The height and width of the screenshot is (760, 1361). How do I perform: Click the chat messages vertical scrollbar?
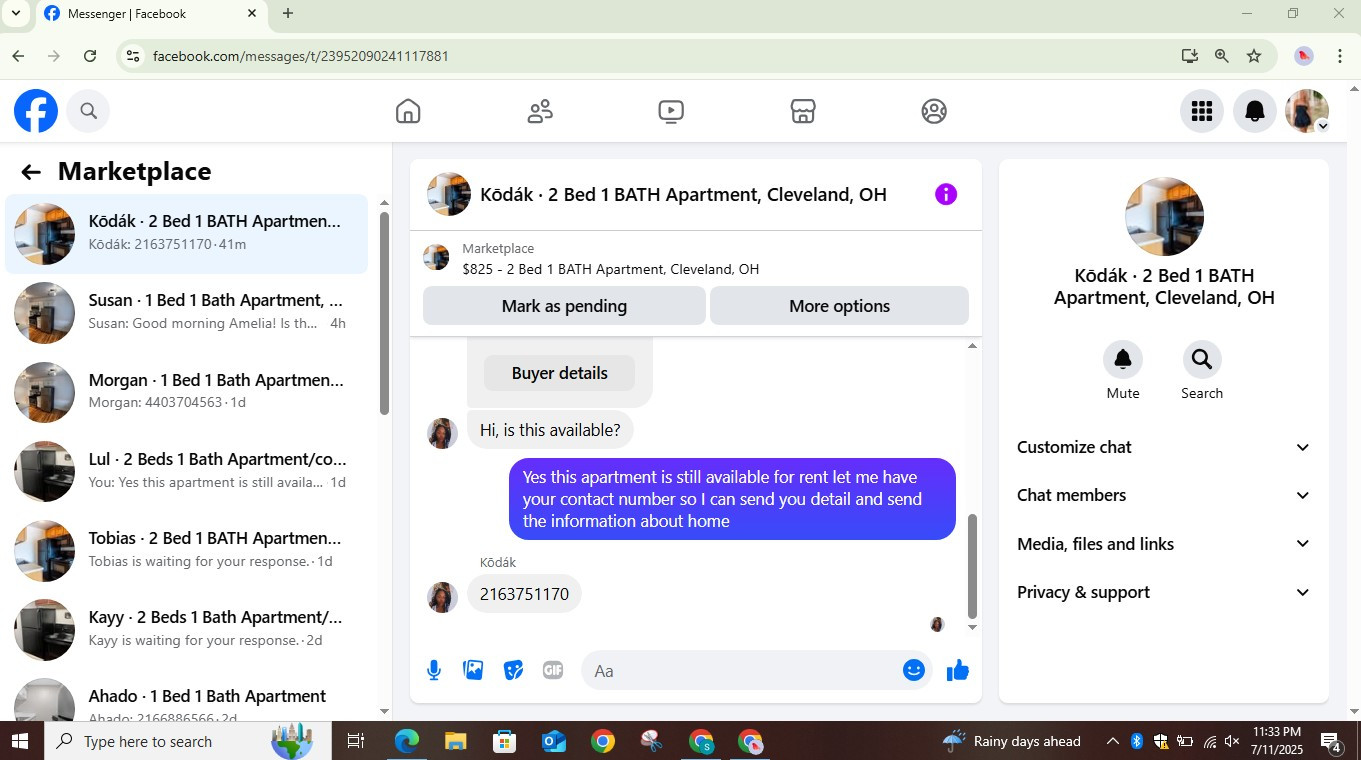(972, 566)
